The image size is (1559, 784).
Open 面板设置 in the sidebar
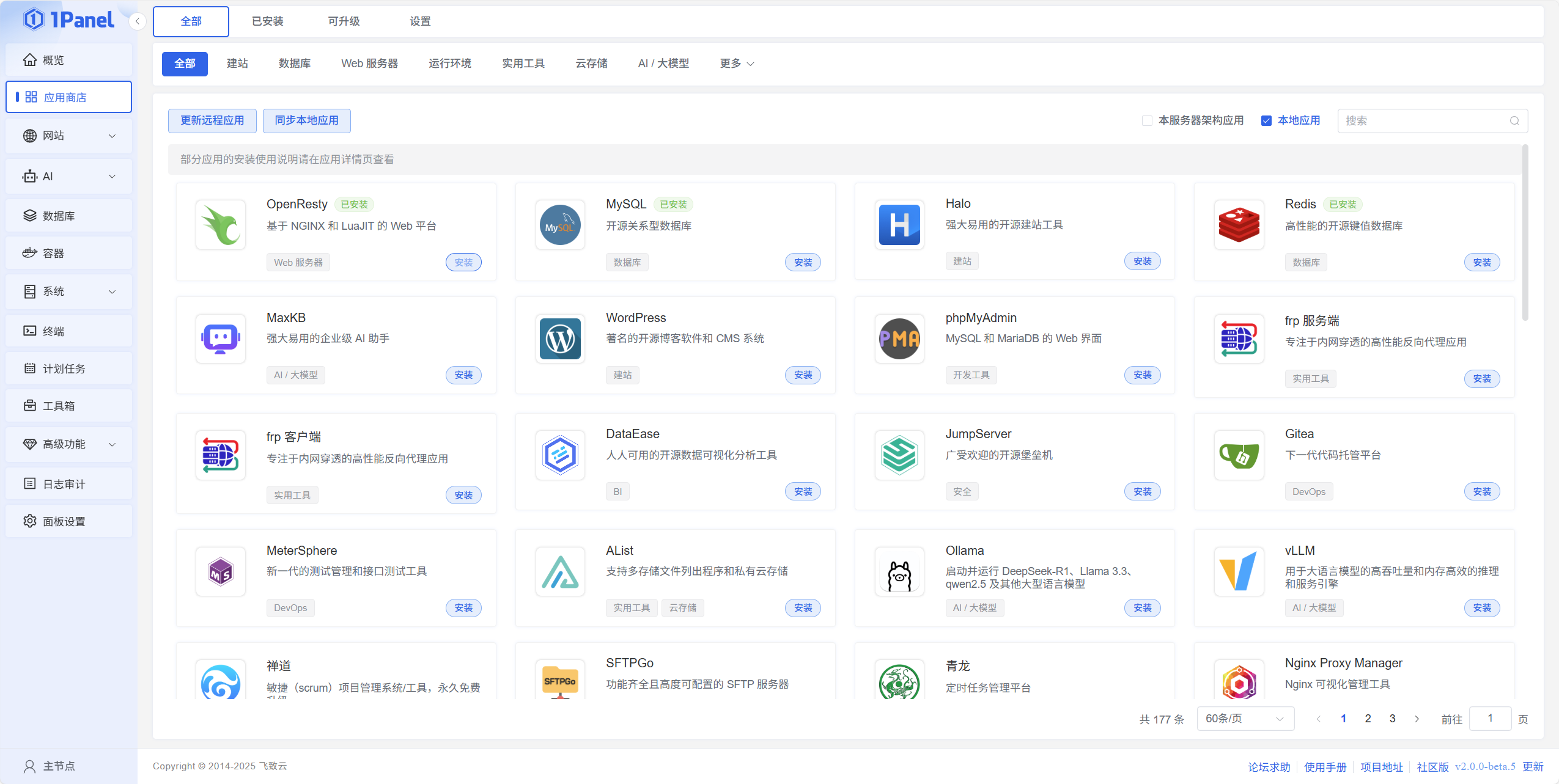68,521
